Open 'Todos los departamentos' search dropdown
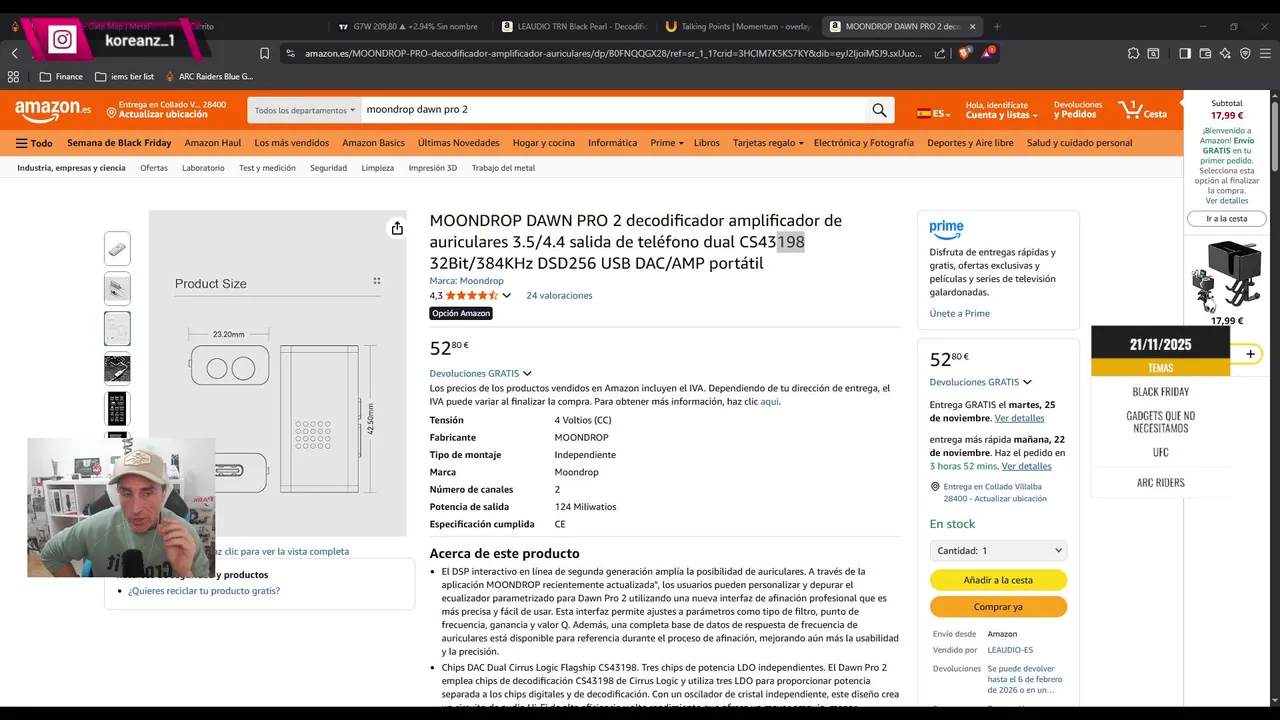 (x=305, y=110)
